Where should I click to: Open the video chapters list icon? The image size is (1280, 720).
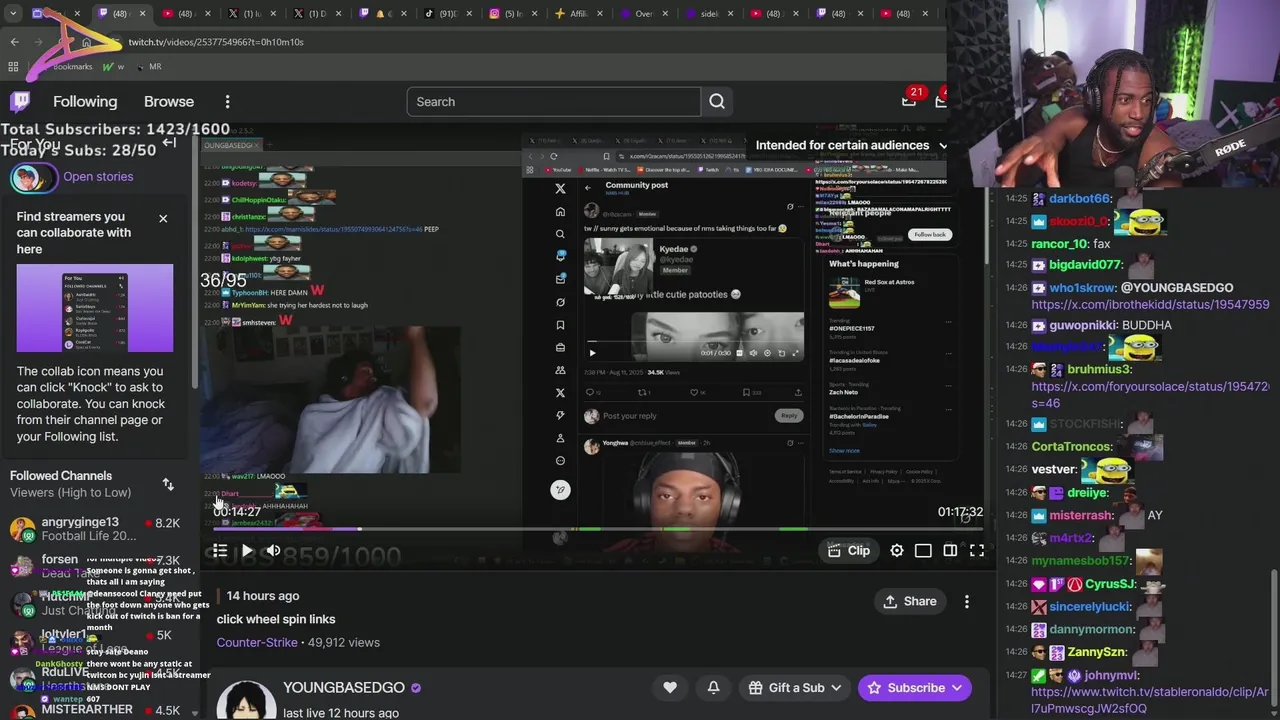pyautogui.click(x=220, y=550)
